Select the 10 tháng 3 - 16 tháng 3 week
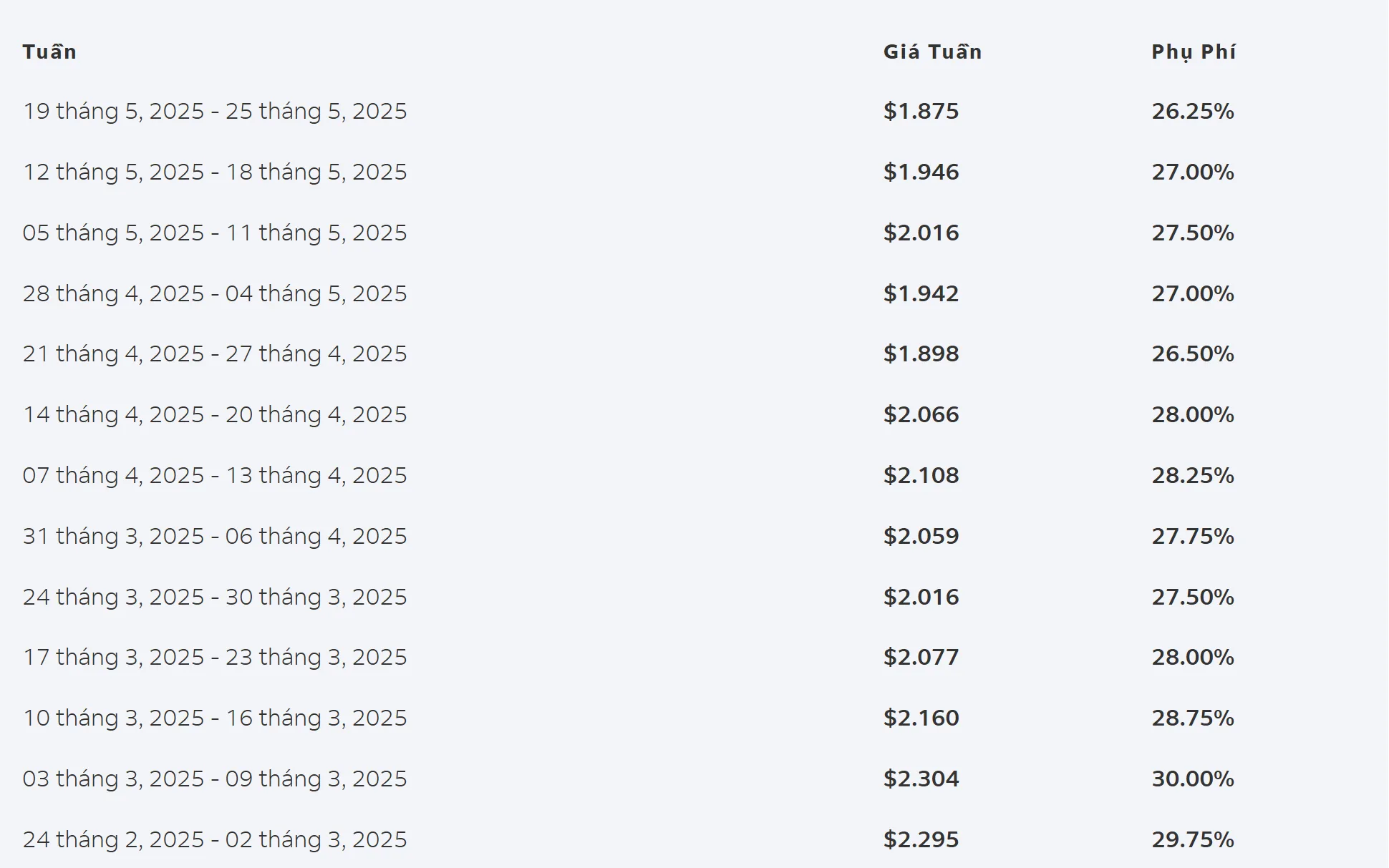This screenshot has height=868, width=1389. click(215, 718)
